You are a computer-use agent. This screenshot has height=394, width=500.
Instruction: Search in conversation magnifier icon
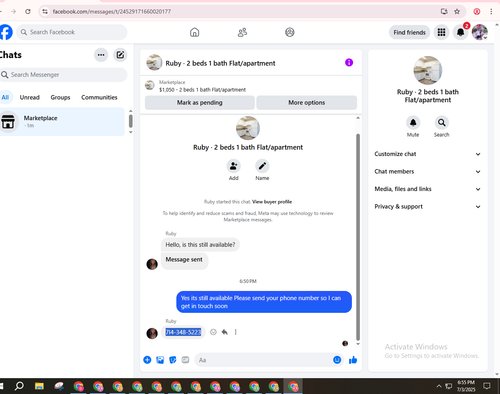click(x=441, y=122)
